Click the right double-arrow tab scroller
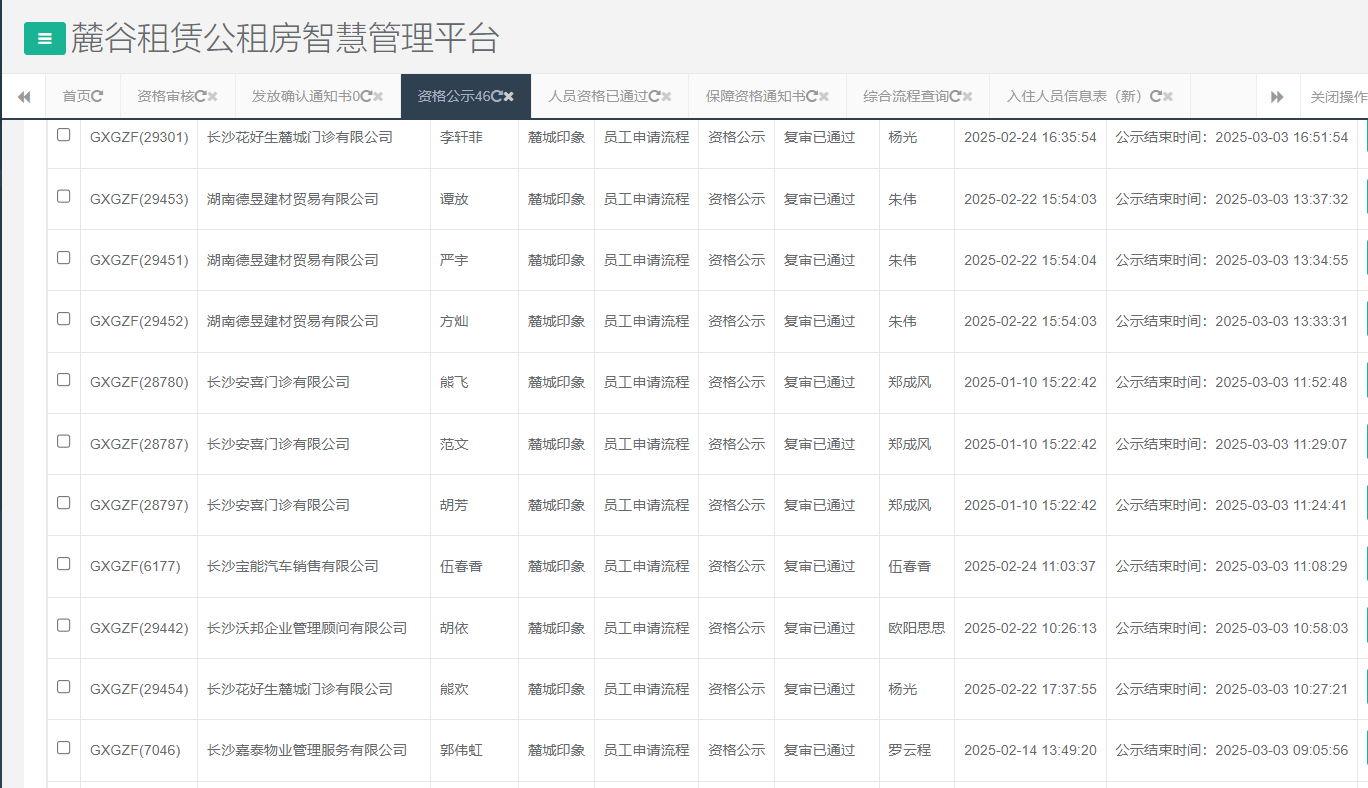The width and height of the screenshot is (1368, 788). (1278, 97)
